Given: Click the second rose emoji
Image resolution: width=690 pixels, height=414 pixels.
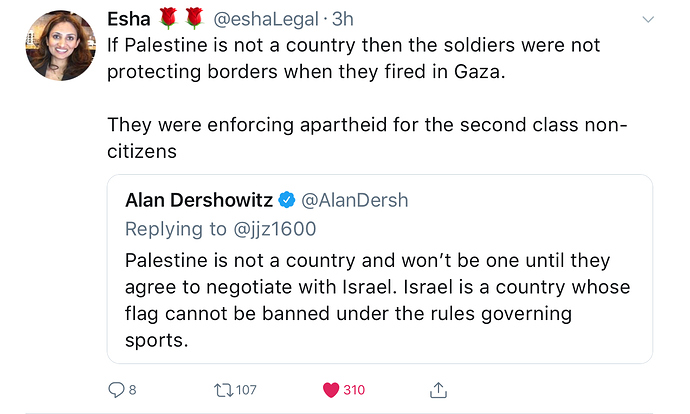Looking at the screenshot, I should click(194, 19).
